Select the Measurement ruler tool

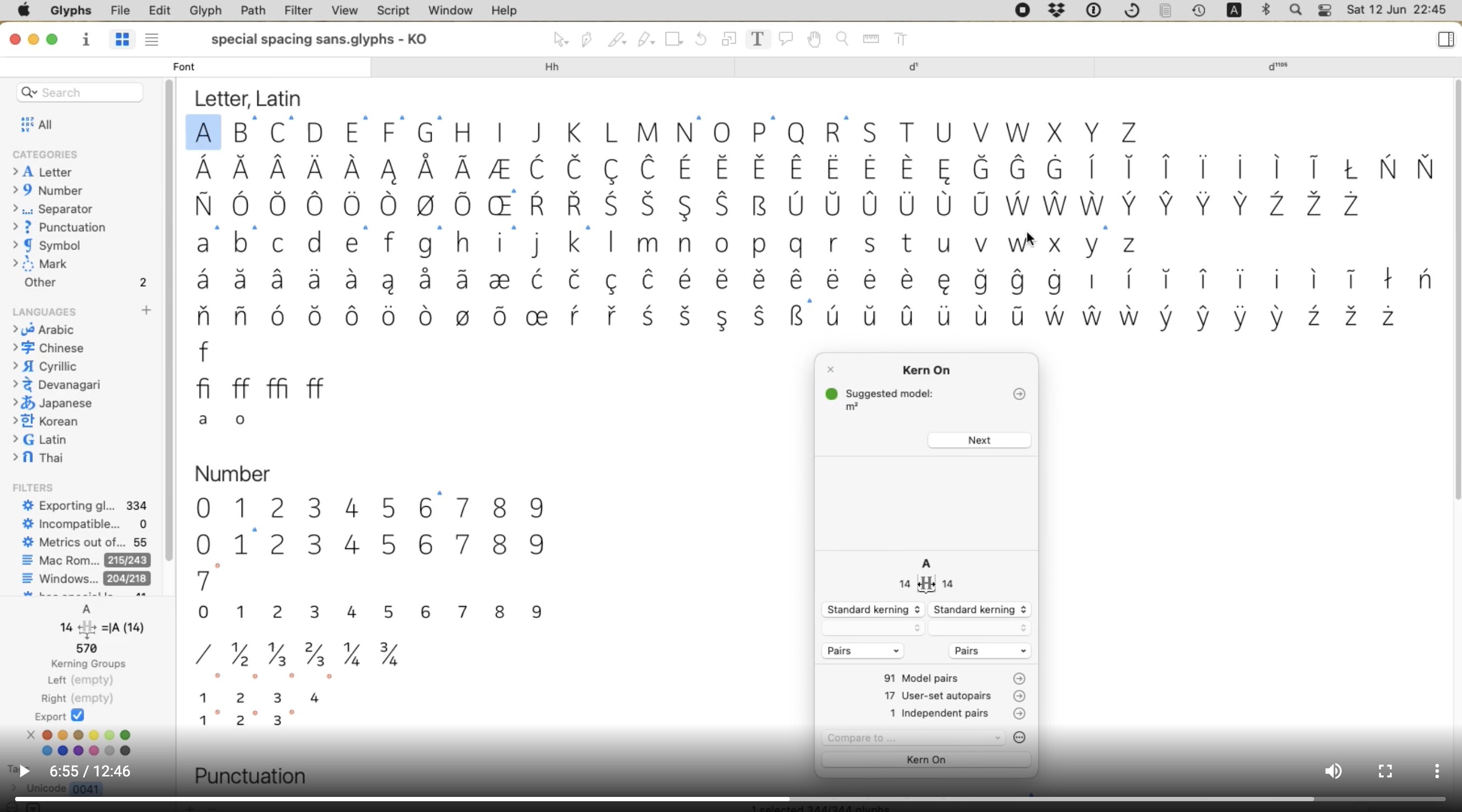click(871, 39)
